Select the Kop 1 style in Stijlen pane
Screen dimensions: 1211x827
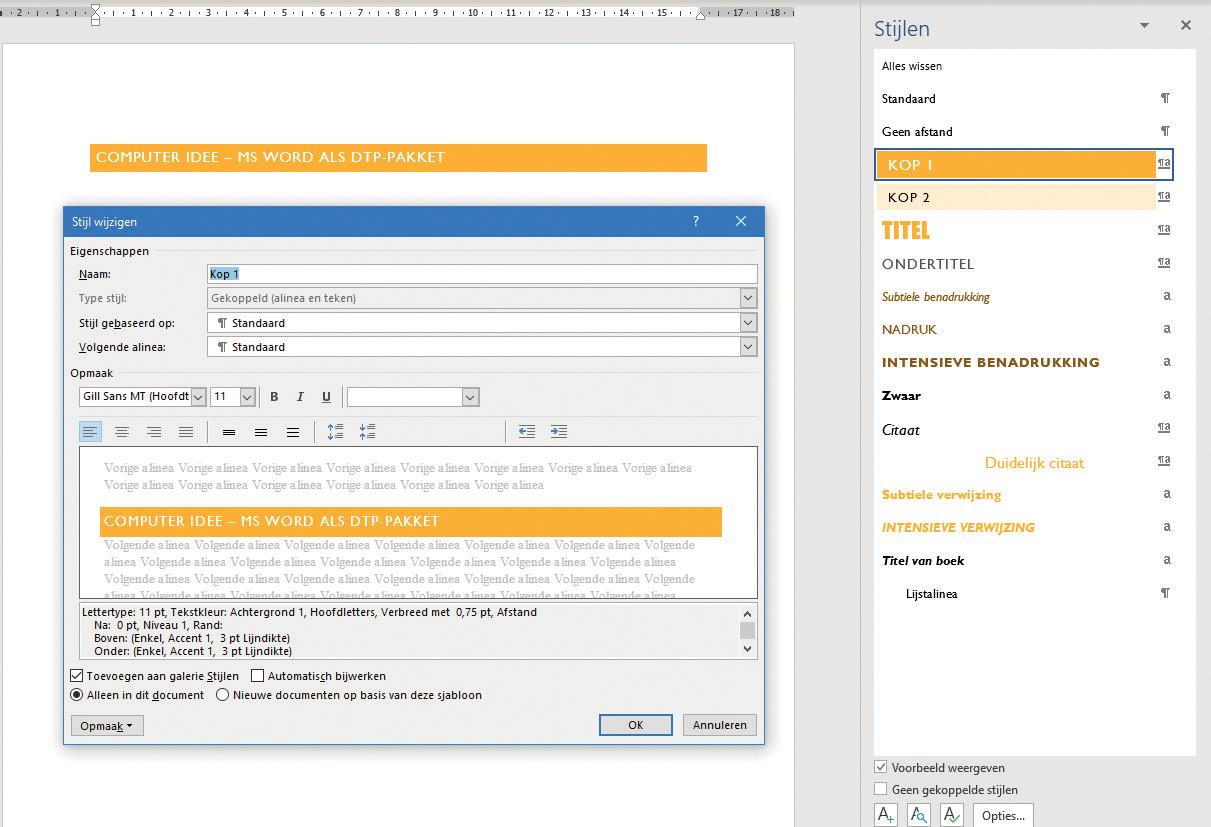1024,164
